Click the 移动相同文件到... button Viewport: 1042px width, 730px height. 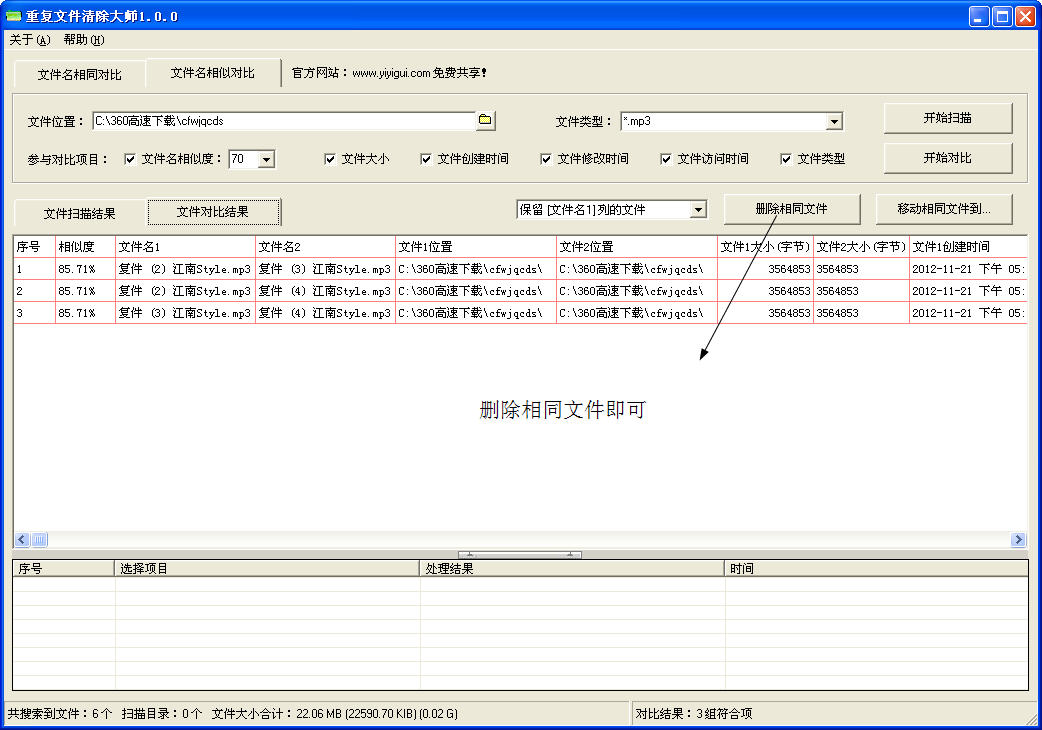point(944,209)
